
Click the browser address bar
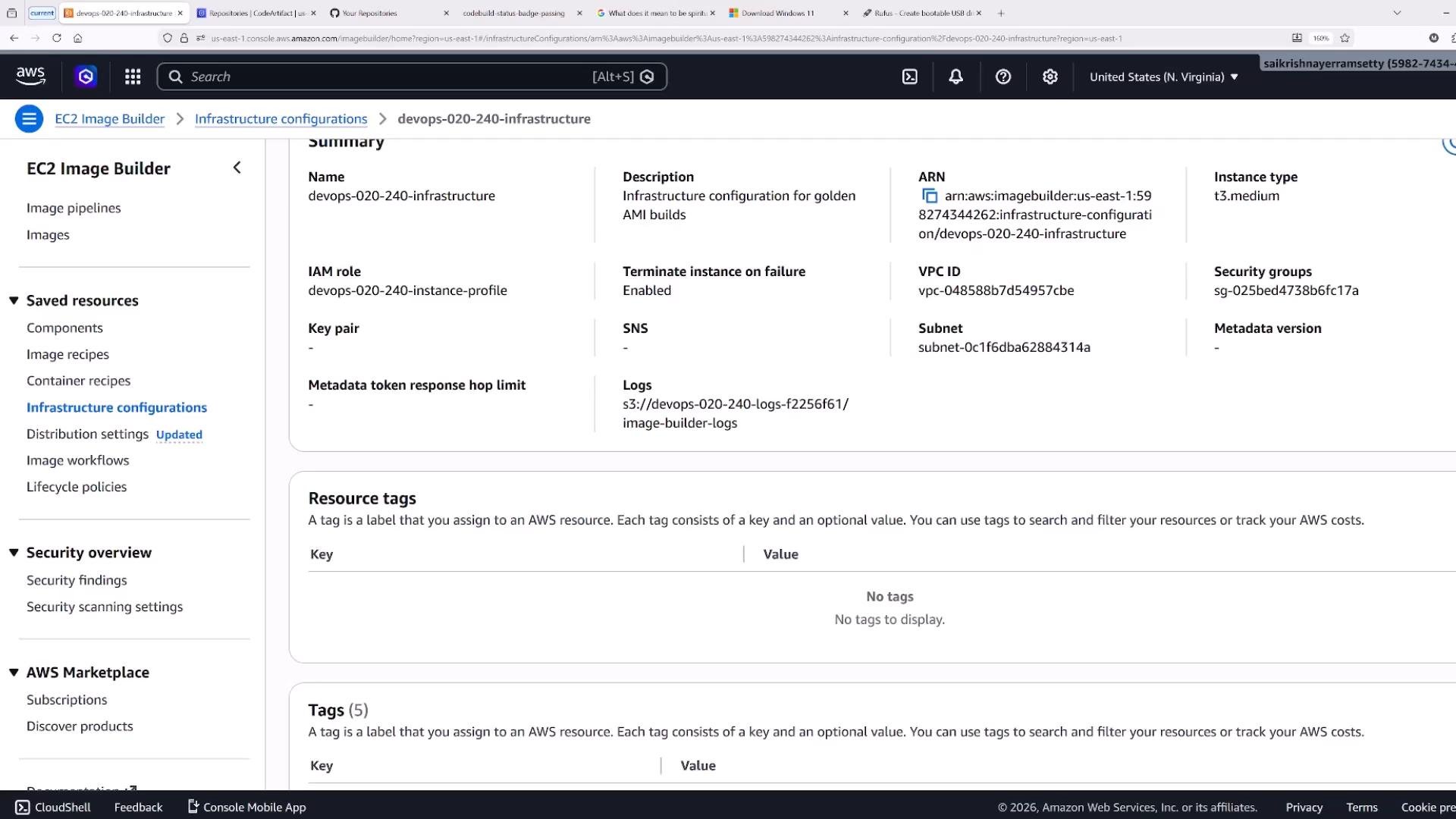click(x=728, y=38)
